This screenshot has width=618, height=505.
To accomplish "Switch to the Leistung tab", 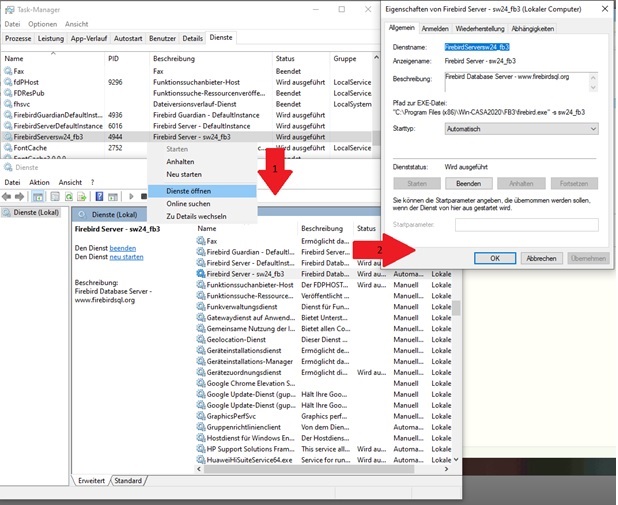I will pos(51,38).
